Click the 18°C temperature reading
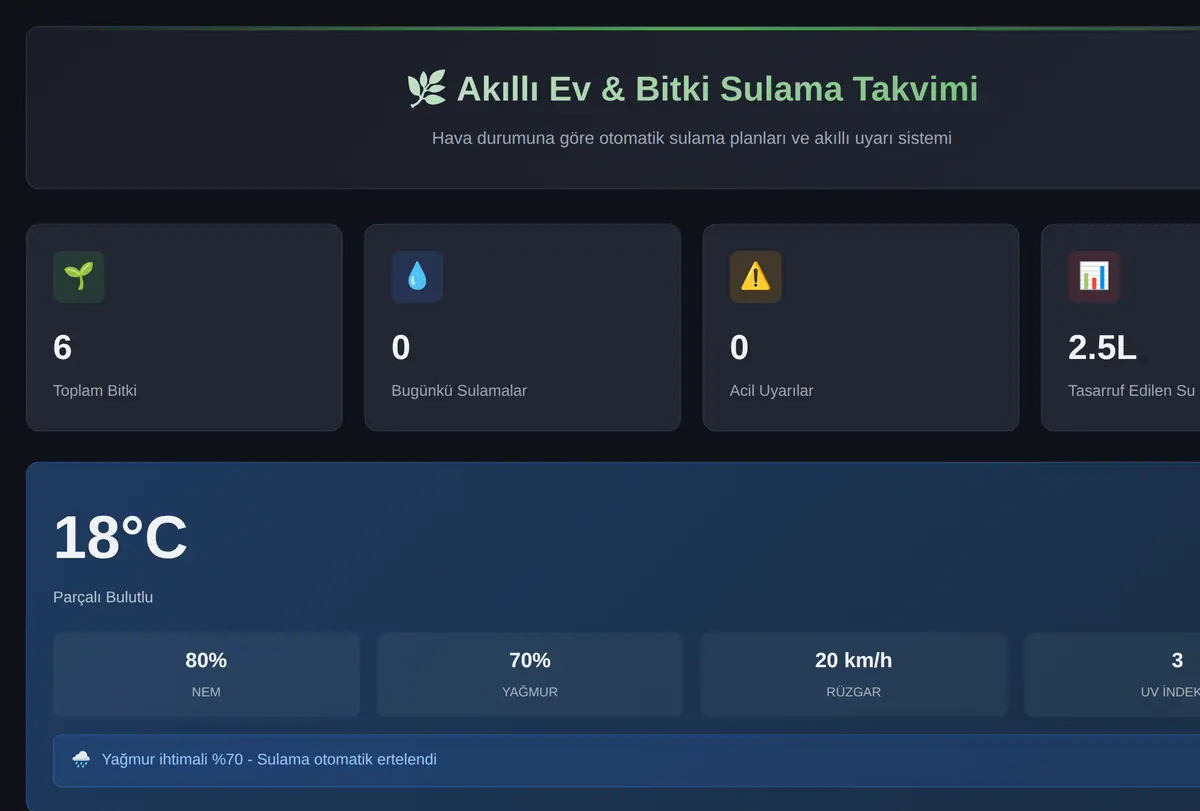 pos(120,538)
